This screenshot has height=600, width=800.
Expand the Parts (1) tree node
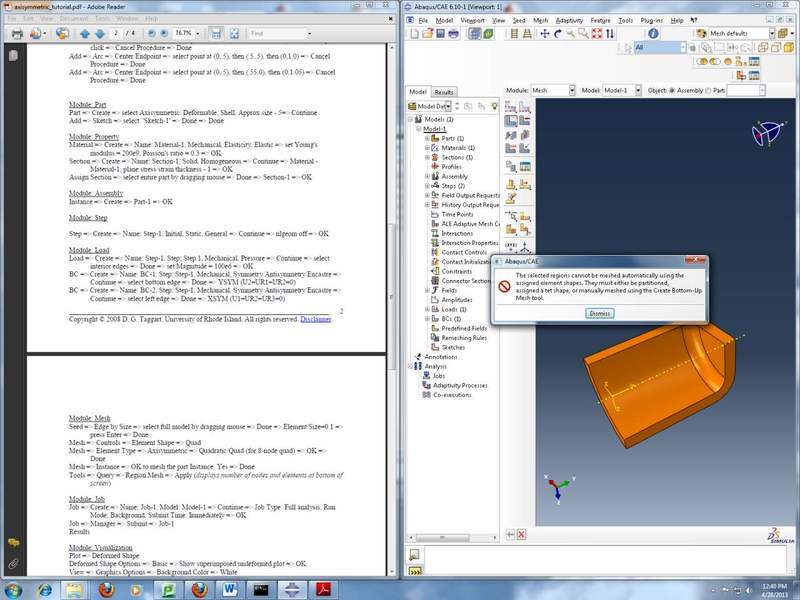pos(427,138)
